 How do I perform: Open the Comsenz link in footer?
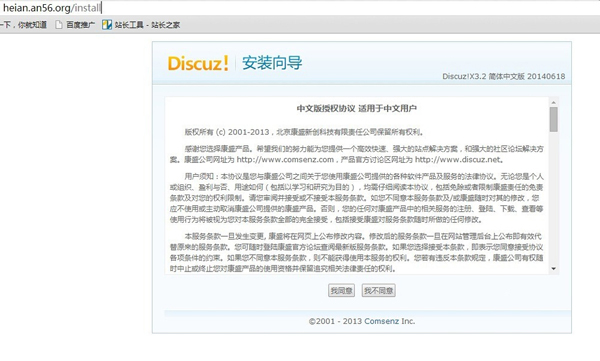[x=382, y=321]
